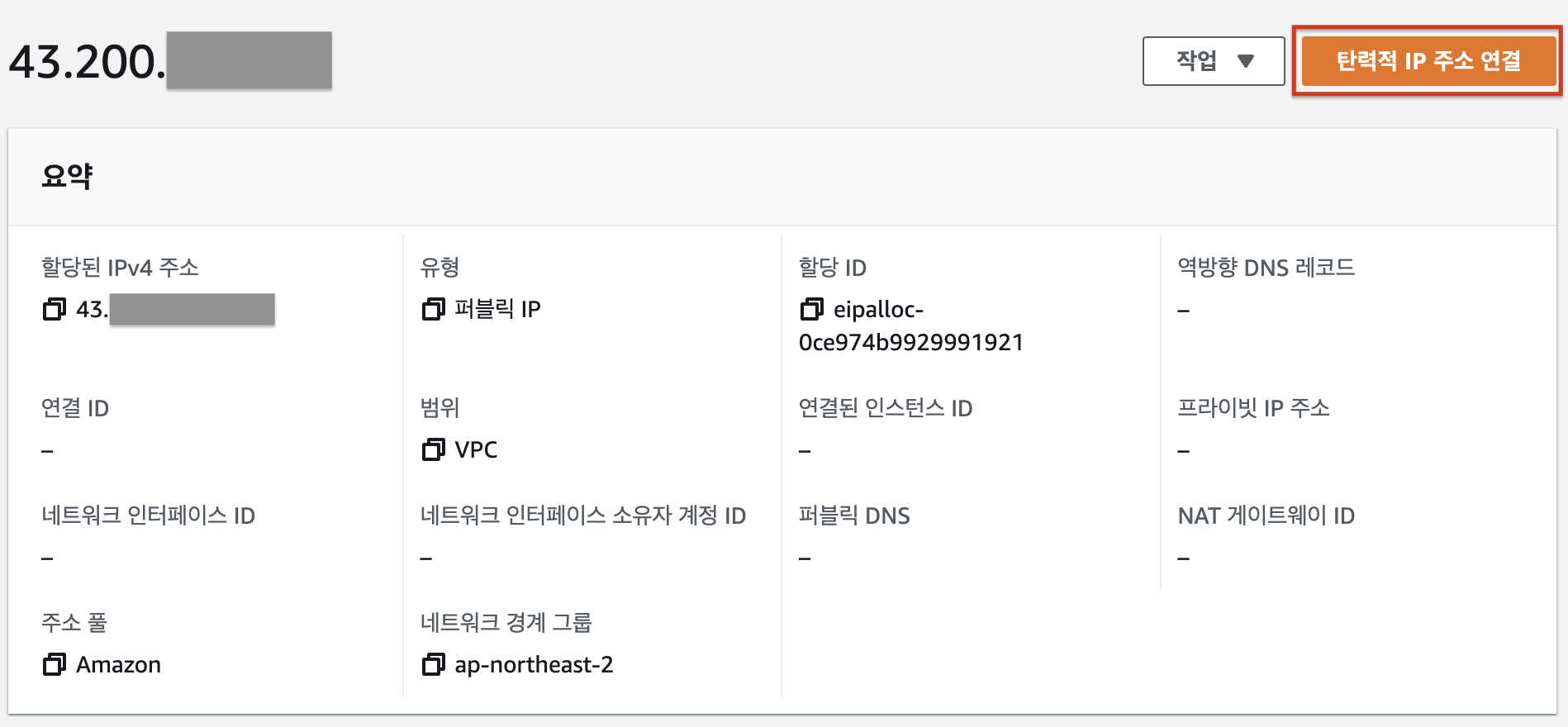Copy the VPC scope value
Viewport: 1568px width, 727px height.
pos(433,450)
